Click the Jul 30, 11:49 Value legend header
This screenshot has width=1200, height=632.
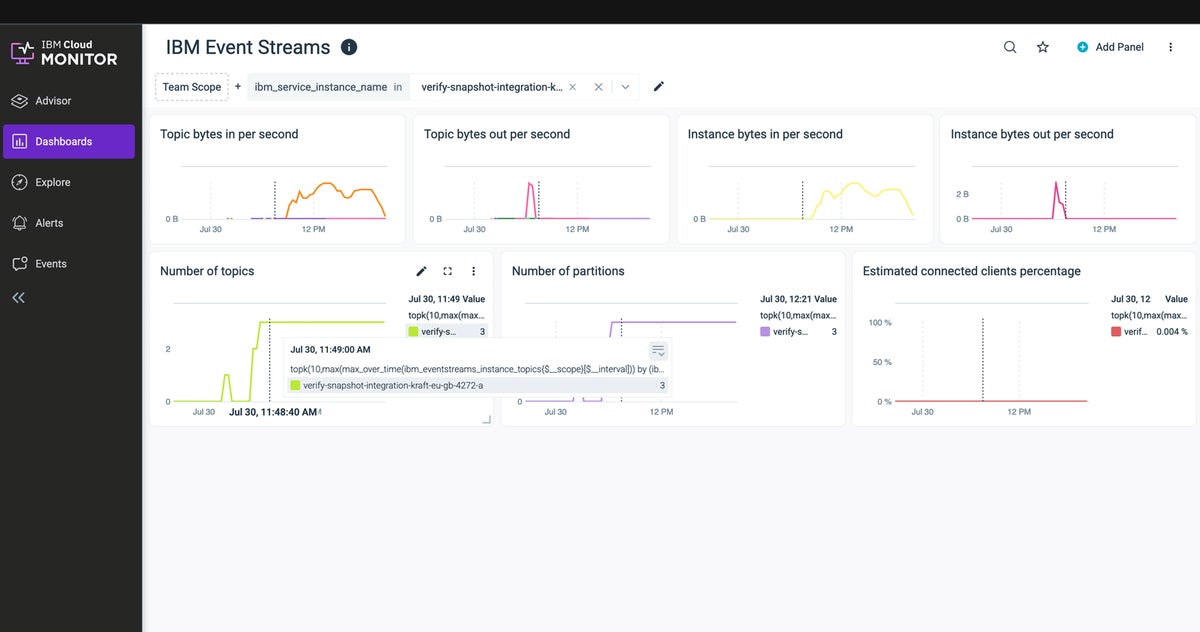pyautogui.click(x=447, y=299)
